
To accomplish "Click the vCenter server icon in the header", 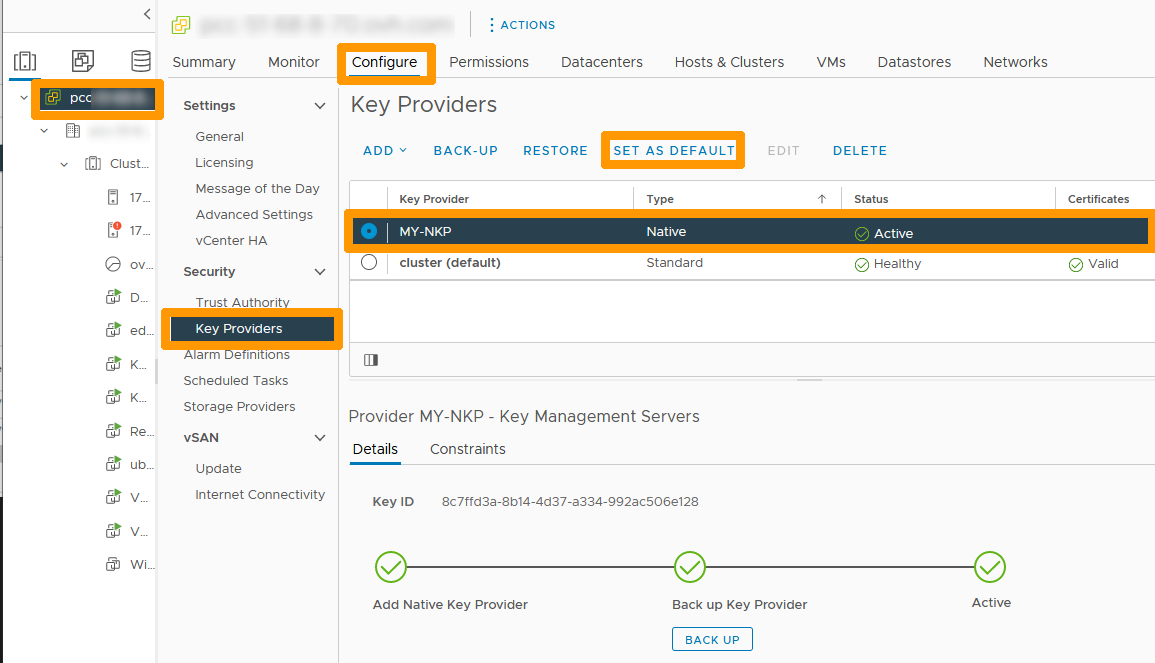I will pyautogui.click(x=181, y=23).
